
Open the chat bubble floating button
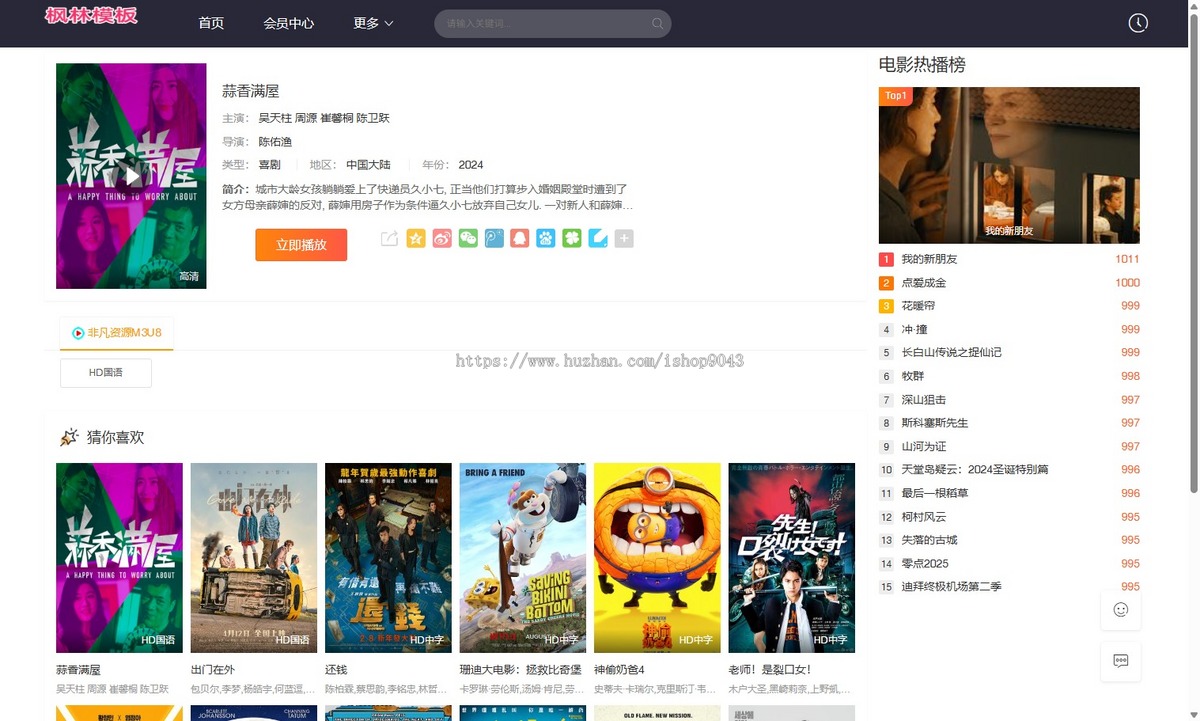click(1121, 661)
